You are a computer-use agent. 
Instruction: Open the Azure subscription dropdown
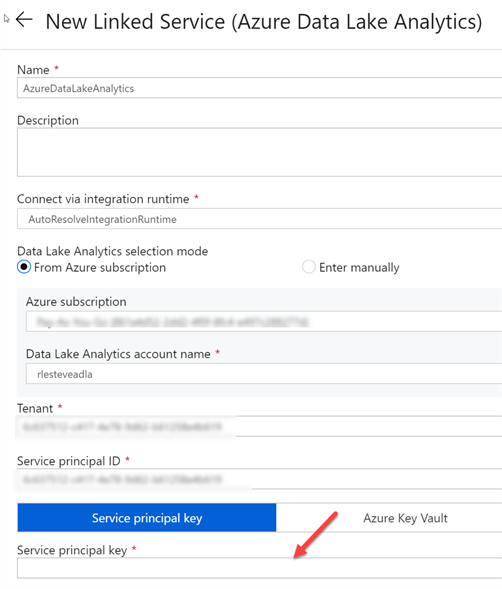click(264, 322)
